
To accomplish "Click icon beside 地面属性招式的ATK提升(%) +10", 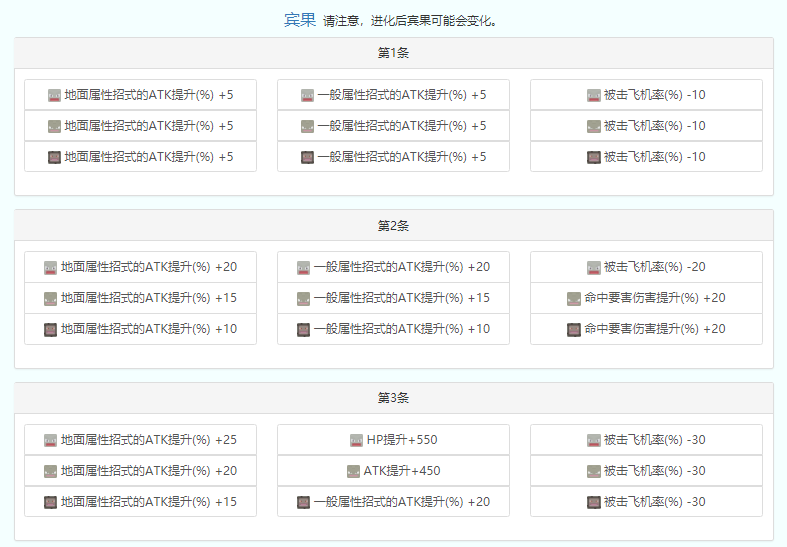I will (51, 329).
